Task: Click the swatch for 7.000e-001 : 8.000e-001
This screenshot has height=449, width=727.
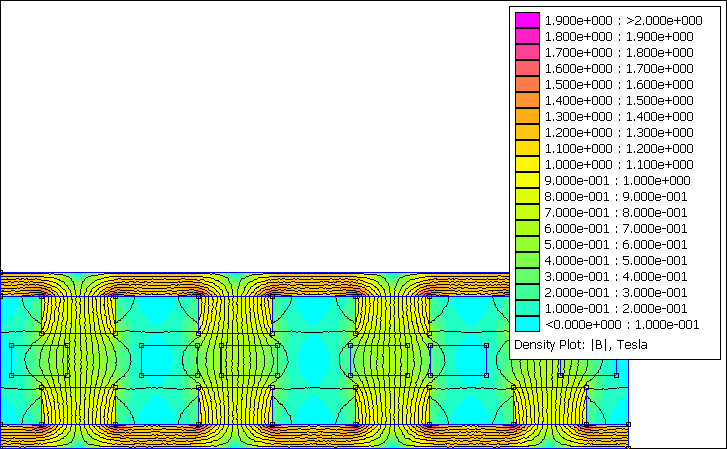Action: [527, 212]
